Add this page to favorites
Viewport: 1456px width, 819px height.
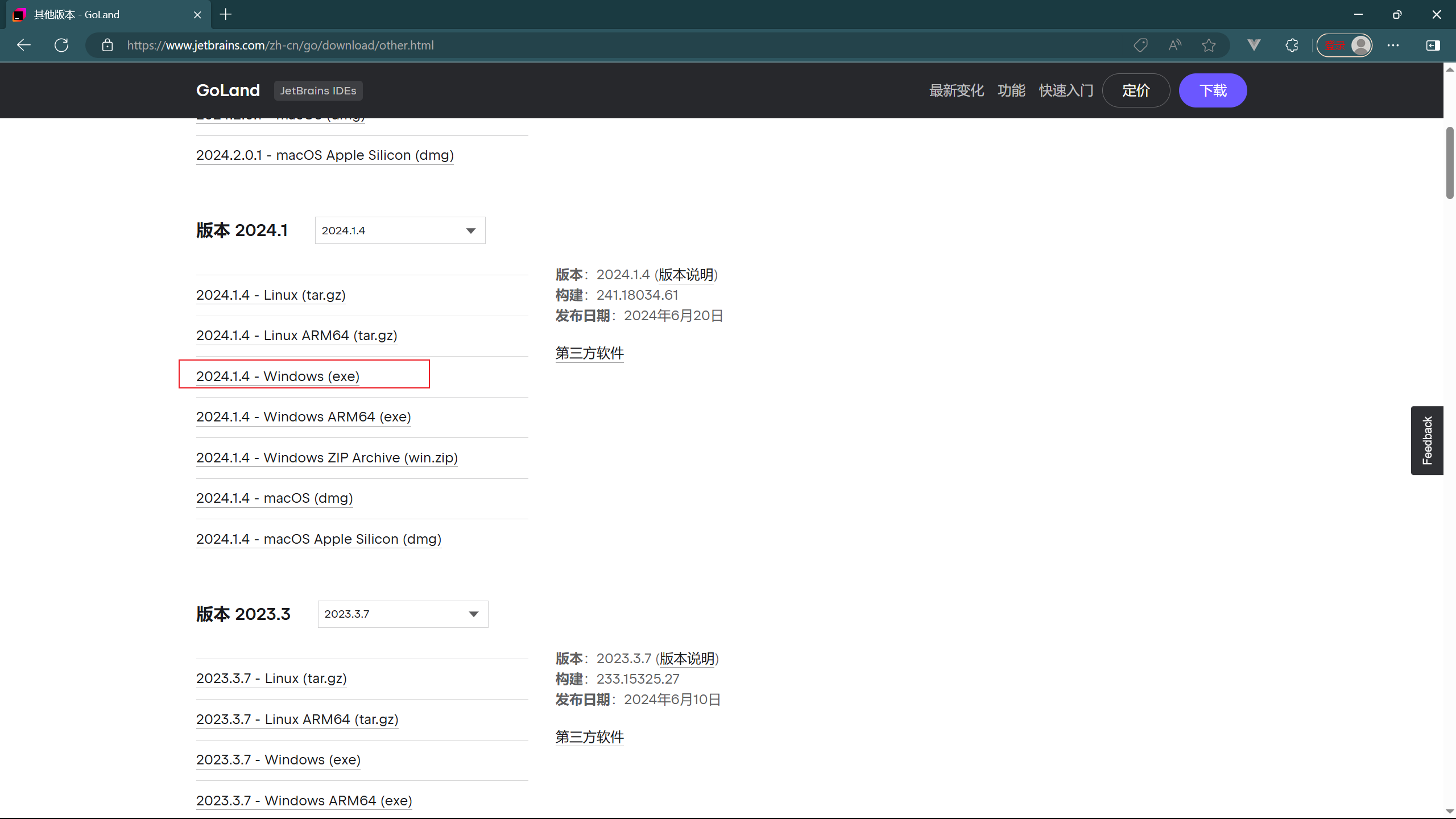1209,45
